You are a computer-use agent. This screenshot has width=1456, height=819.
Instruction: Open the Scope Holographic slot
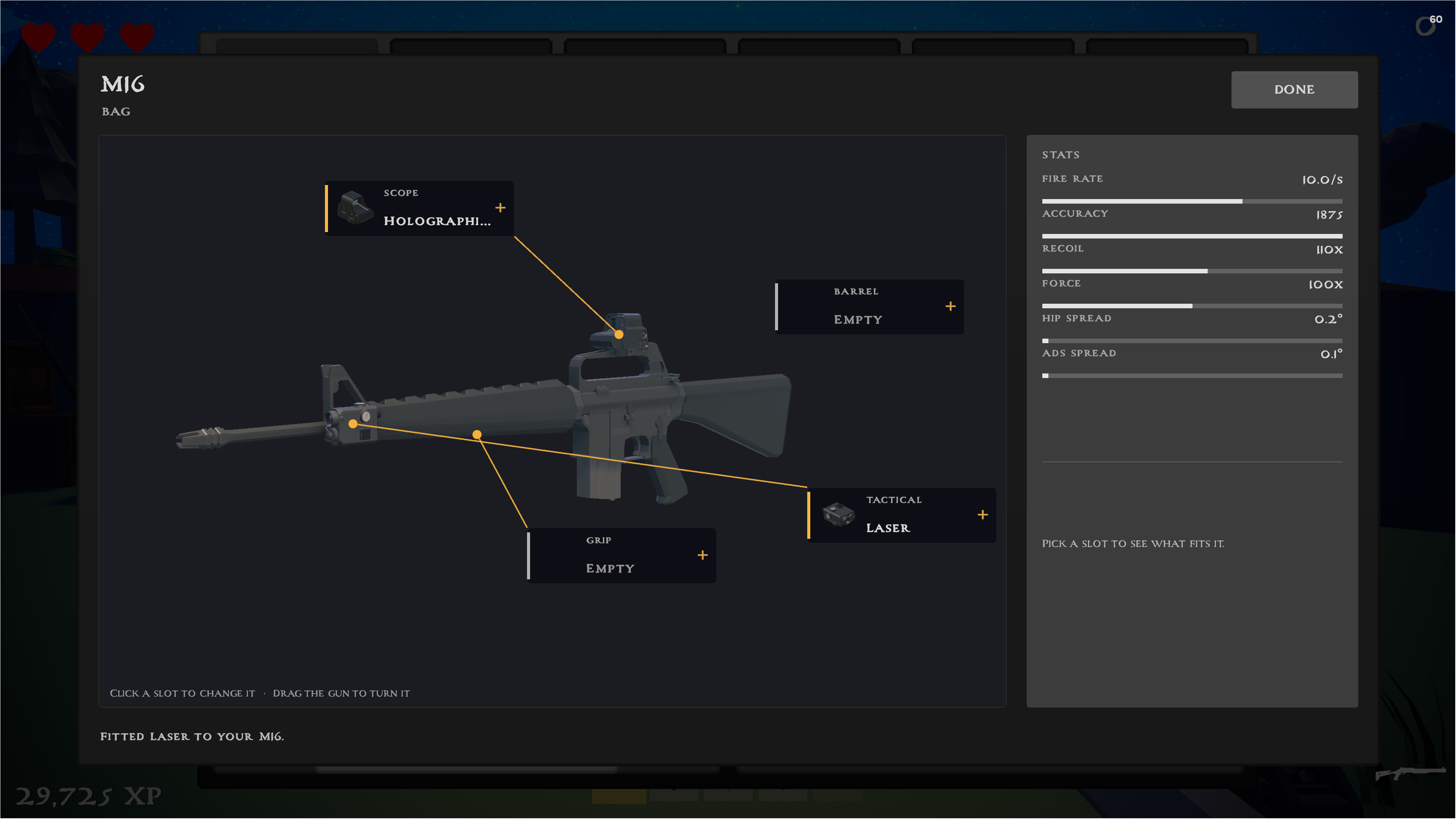[419, 208]
